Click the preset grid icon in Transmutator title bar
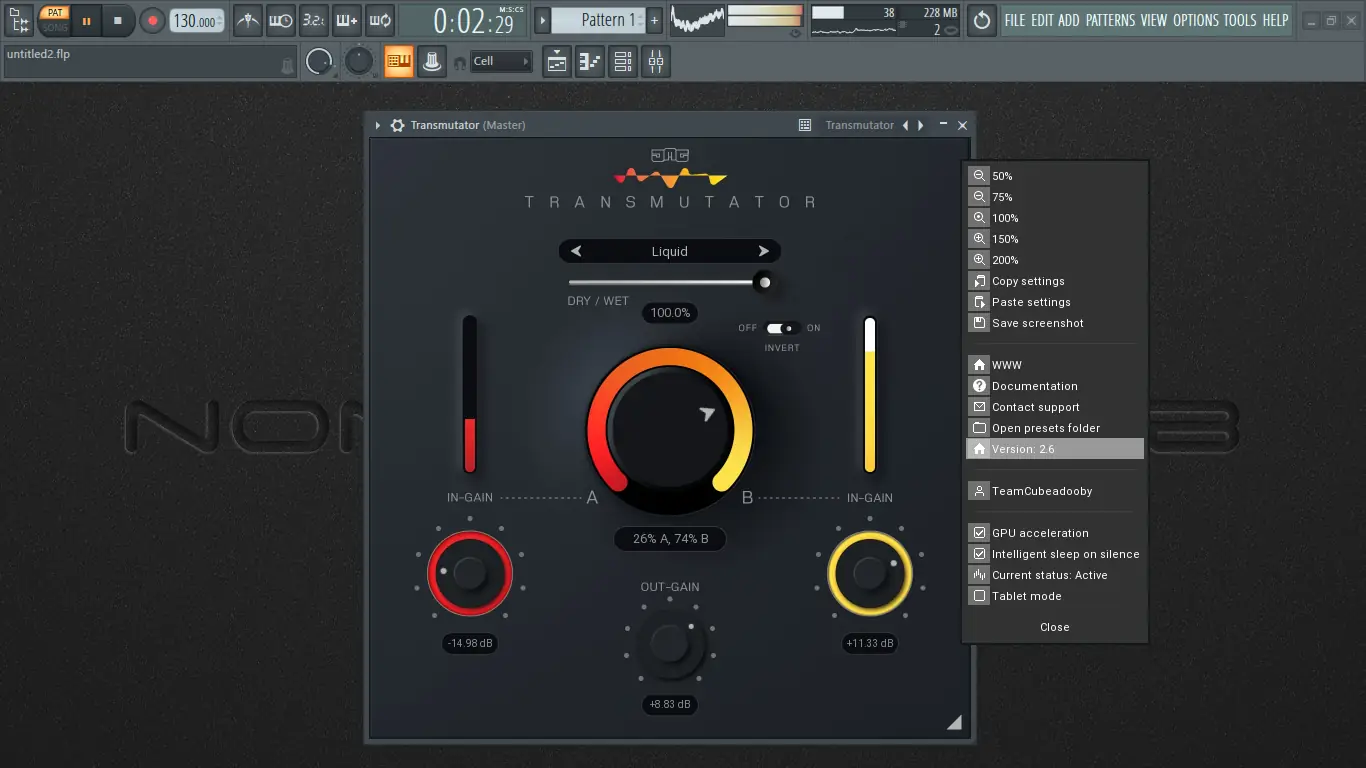Image resolution: width=1366 pixels, height=768 pixels. tap(805, 125)
